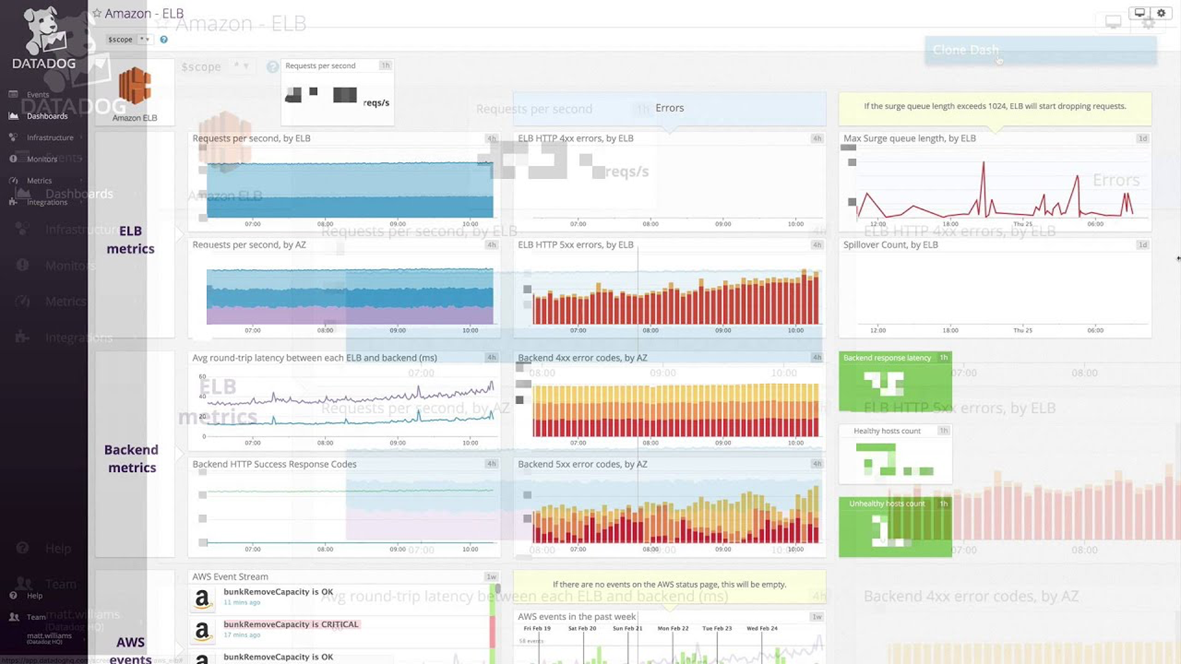The image size is (1181, 664).
Task: Click the 'Backend metrics' section label
Action: tap(131, 458)
